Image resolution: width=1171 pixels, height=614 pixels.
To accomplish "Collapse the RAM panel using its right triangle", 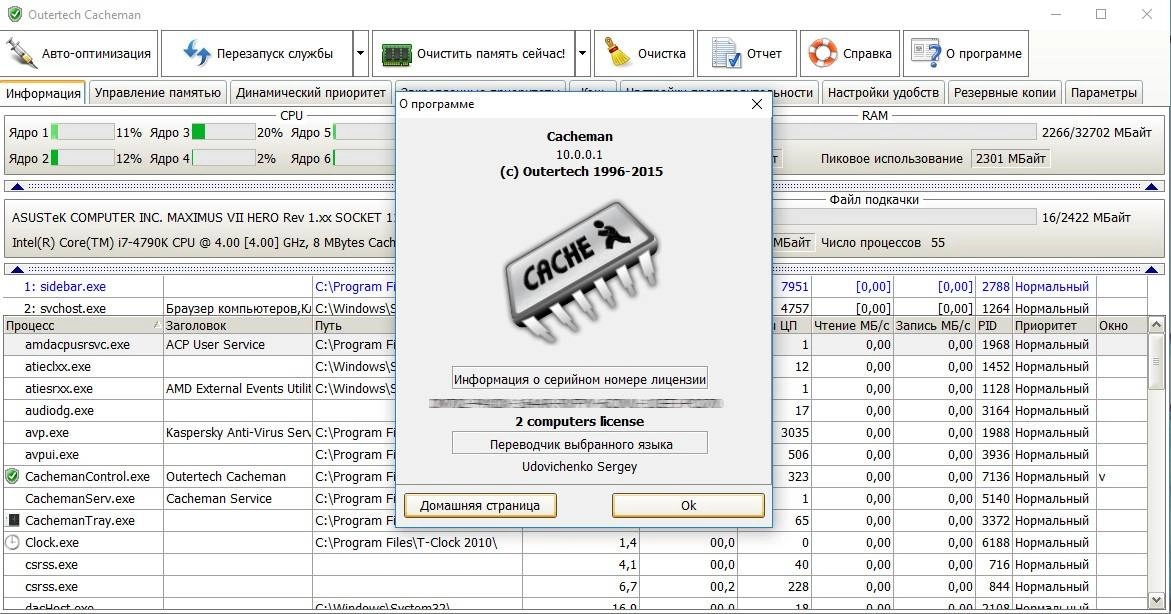I will coord(1152,186).
